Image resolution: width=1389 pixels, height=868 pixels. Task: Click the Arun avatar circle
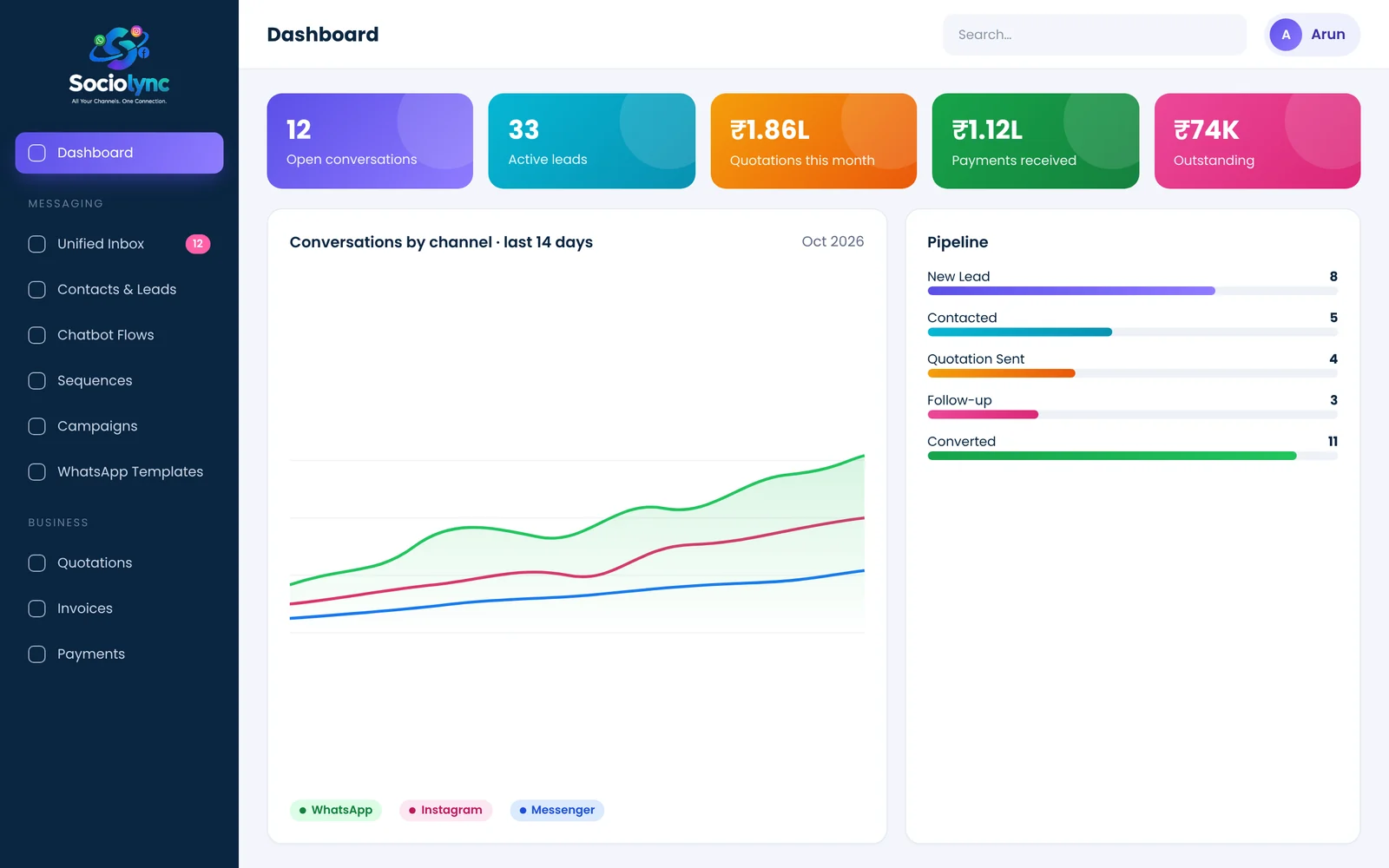coord(1286,35)
